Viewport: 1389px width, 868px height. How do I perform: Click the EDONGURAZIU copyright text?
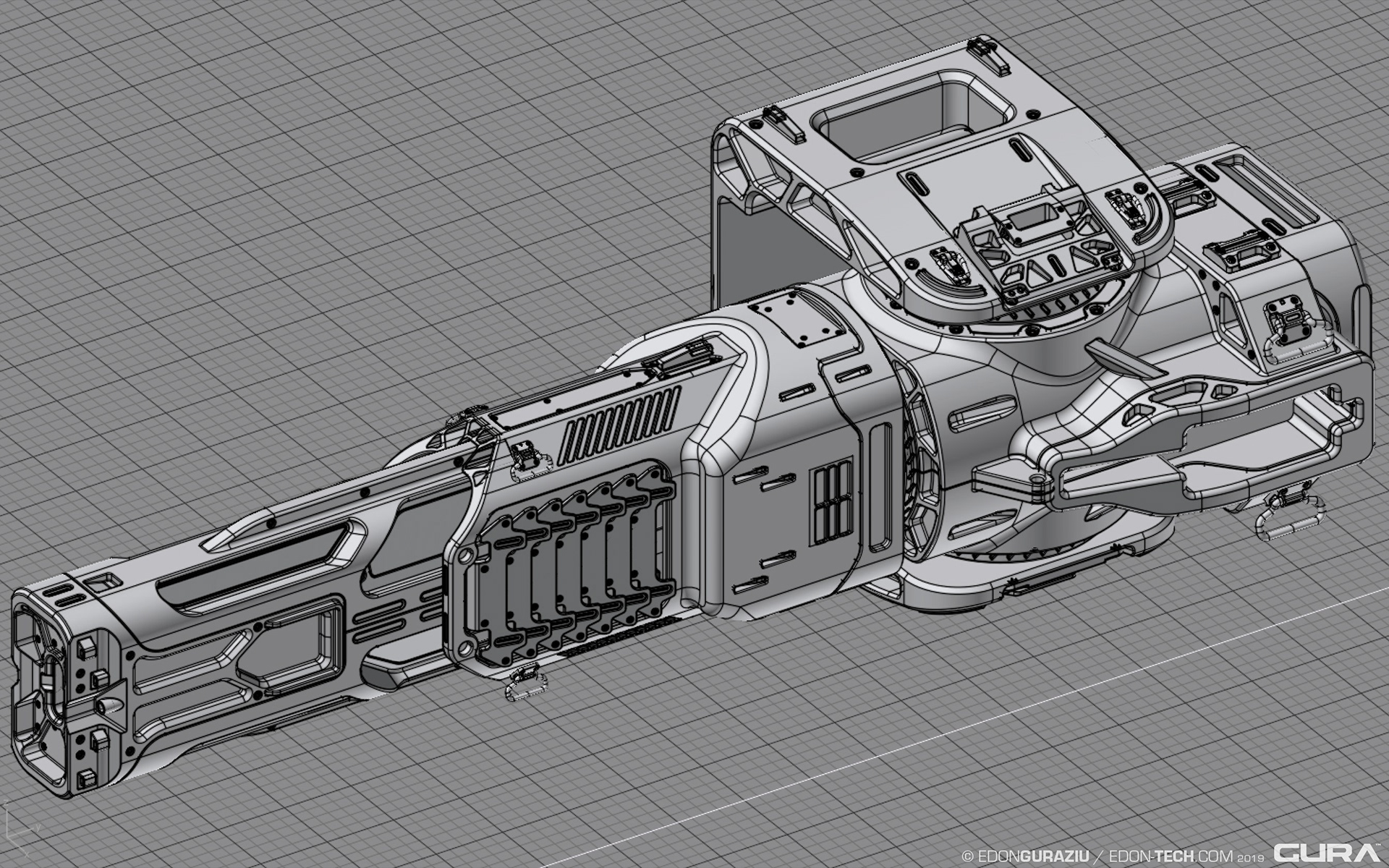pyautogui.click(x=1027, y=856)
